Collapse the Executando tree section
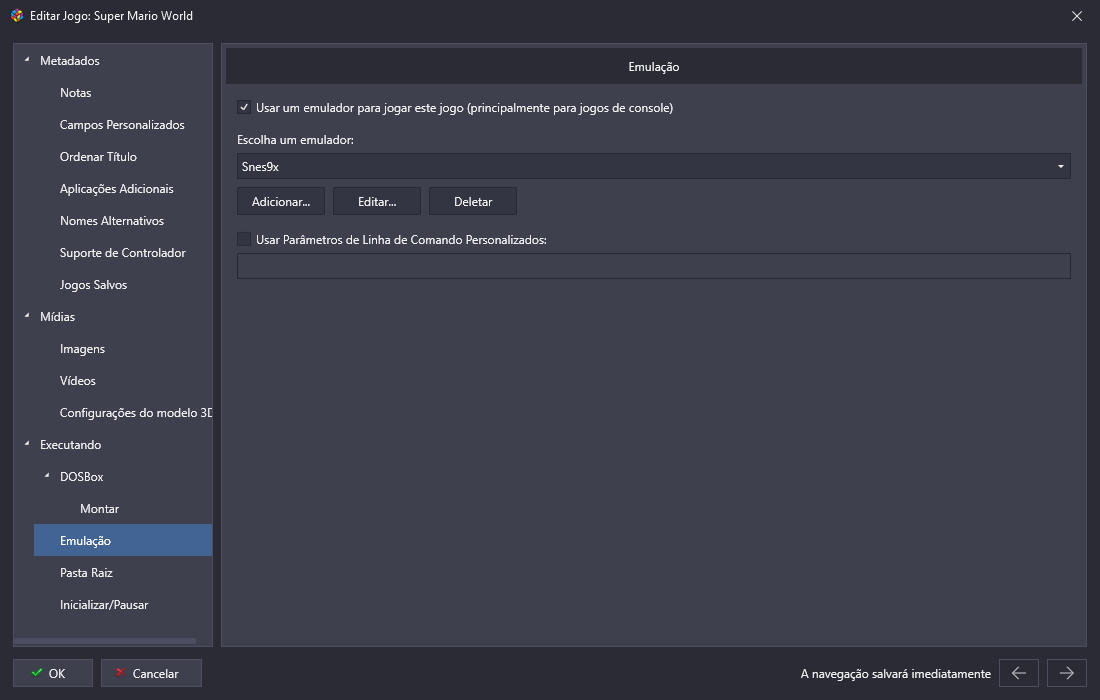 click(x=27, y=445)
